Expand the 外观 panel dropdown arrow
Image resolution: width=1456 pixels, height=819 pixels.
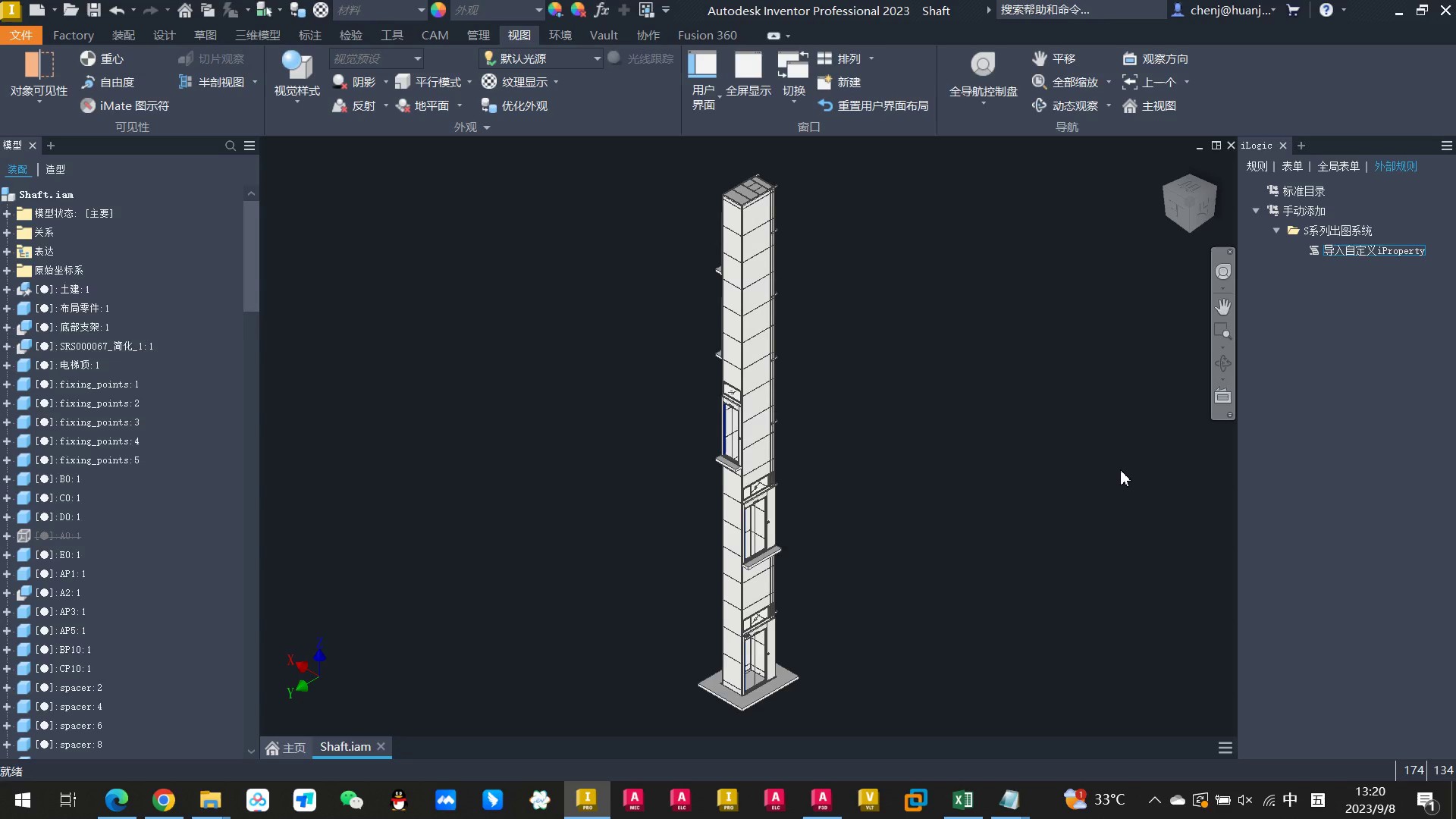coord(487,127)
